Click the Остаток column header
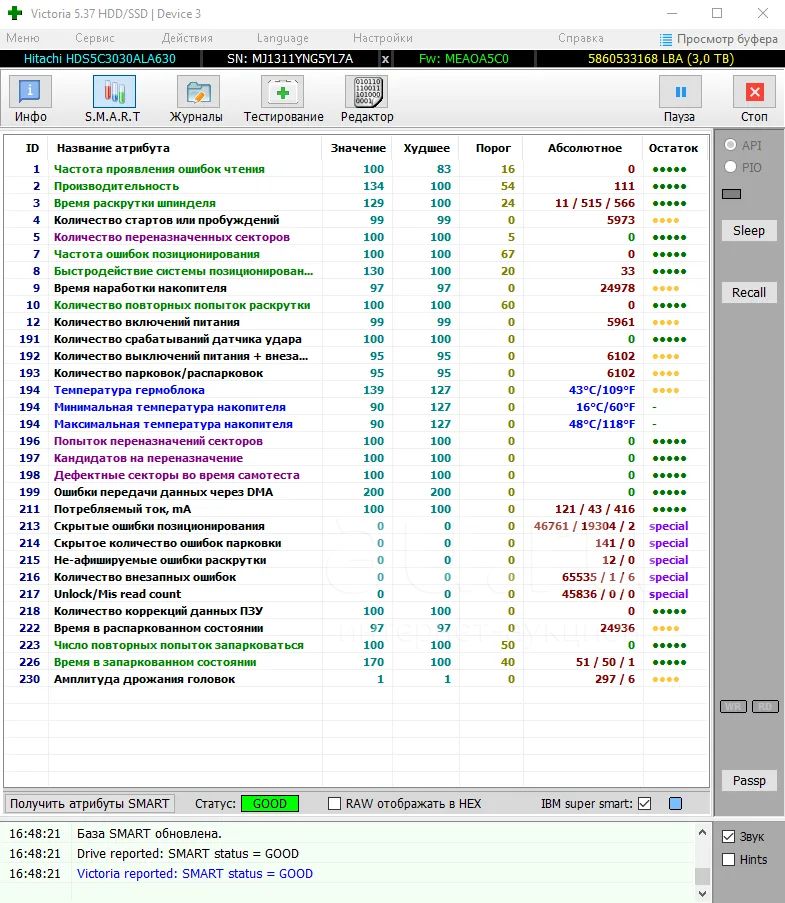The width and height of the screenshot is (785, 903). 673,148
